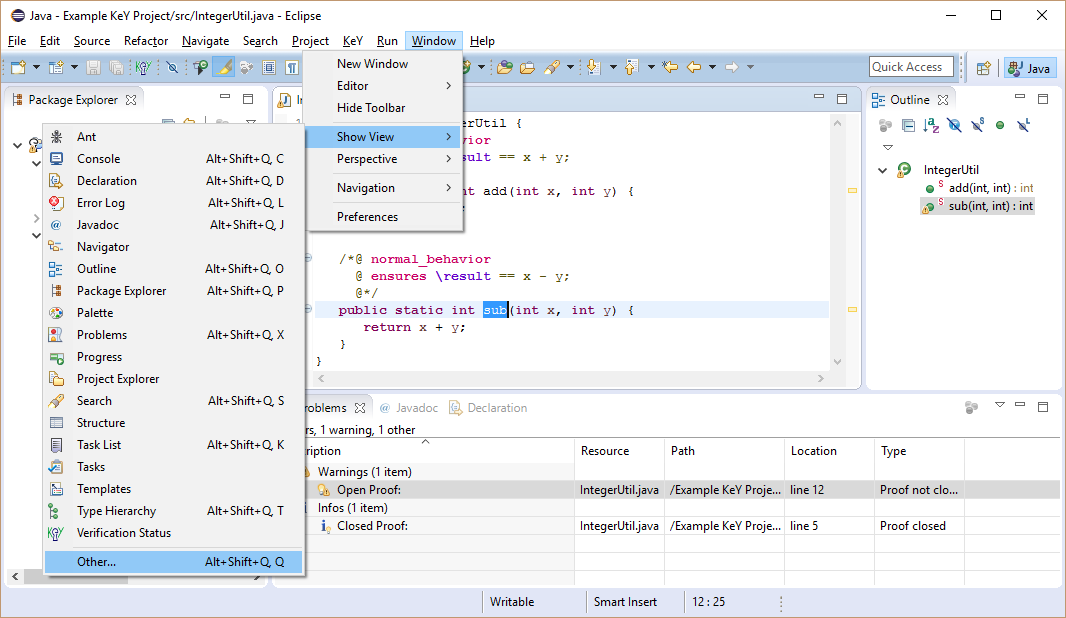Screen dimensions: 1066x618
Task: Click the Next Annotation toolbar icon
Action: [x=594, y=67]
